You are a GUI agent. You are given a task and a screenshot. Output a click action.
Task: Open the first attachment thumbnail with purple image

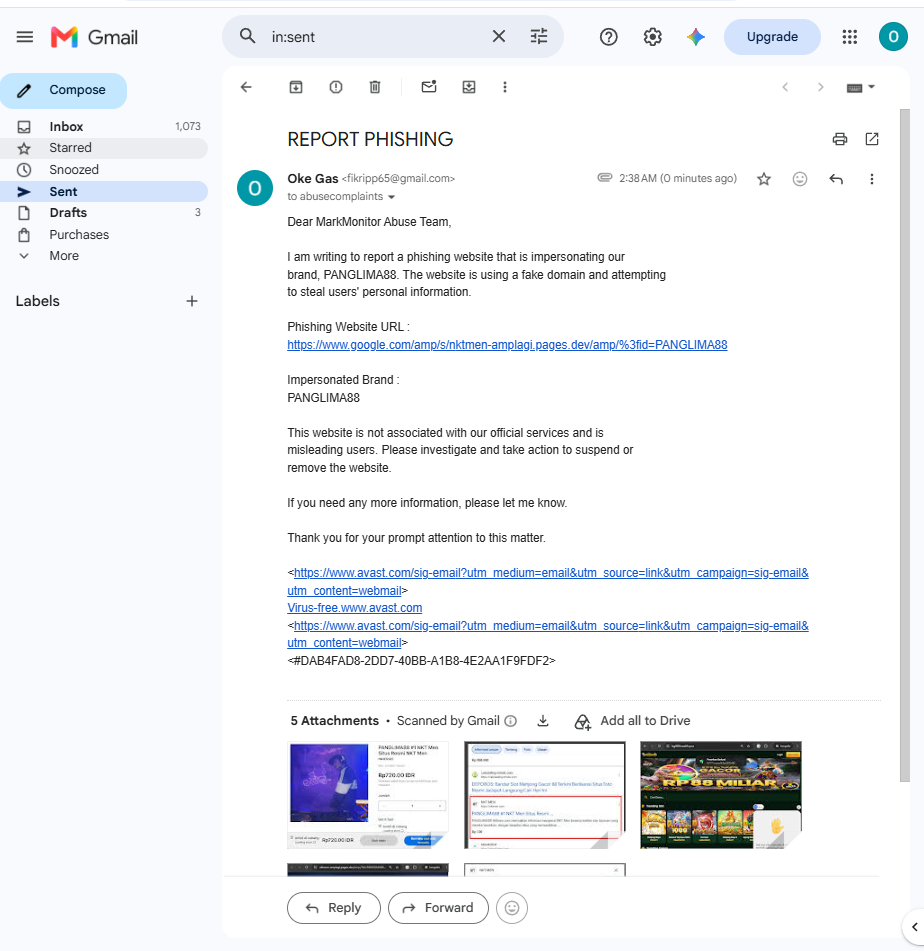point(368,795)
